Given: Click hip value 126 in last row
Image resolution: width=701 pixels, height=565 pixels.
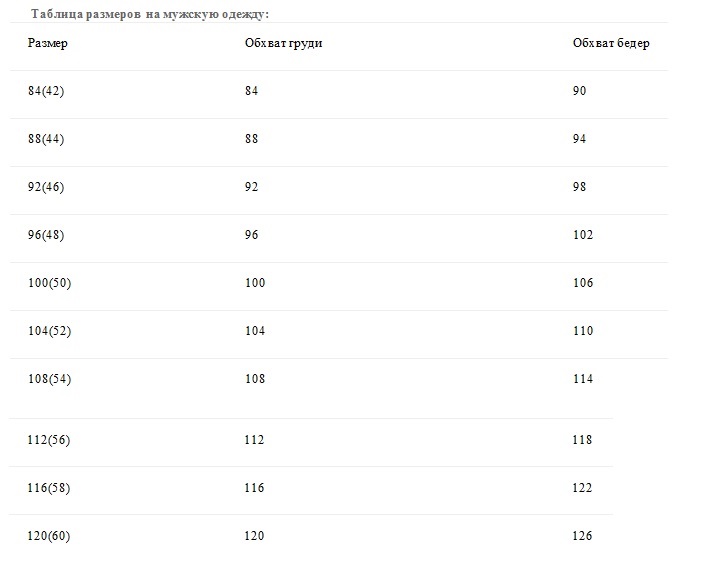Looking at the screenshot, I should 582,535.
